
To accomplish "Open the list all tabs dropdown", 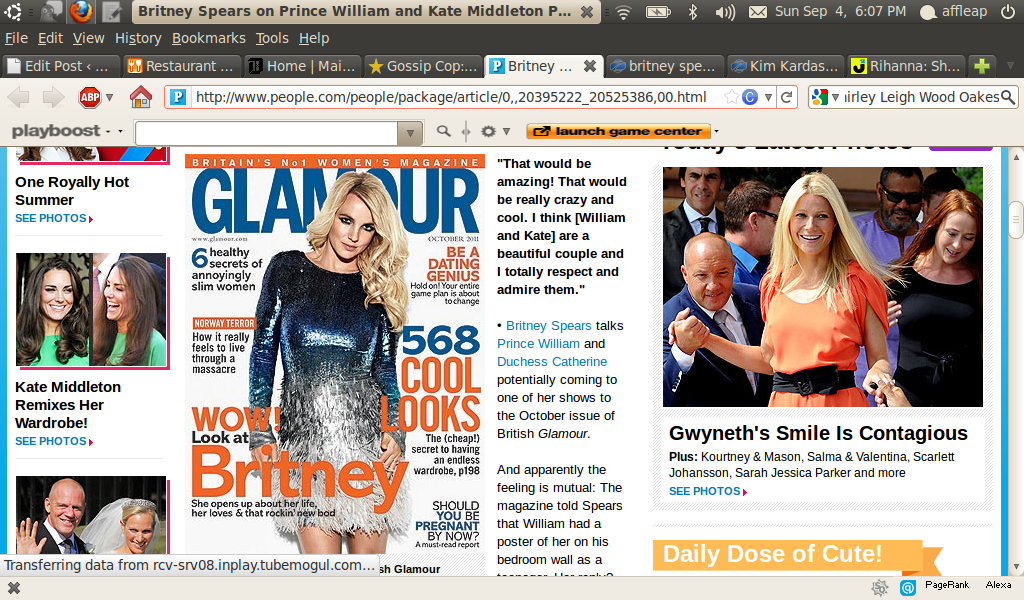I will [1010, 66].
